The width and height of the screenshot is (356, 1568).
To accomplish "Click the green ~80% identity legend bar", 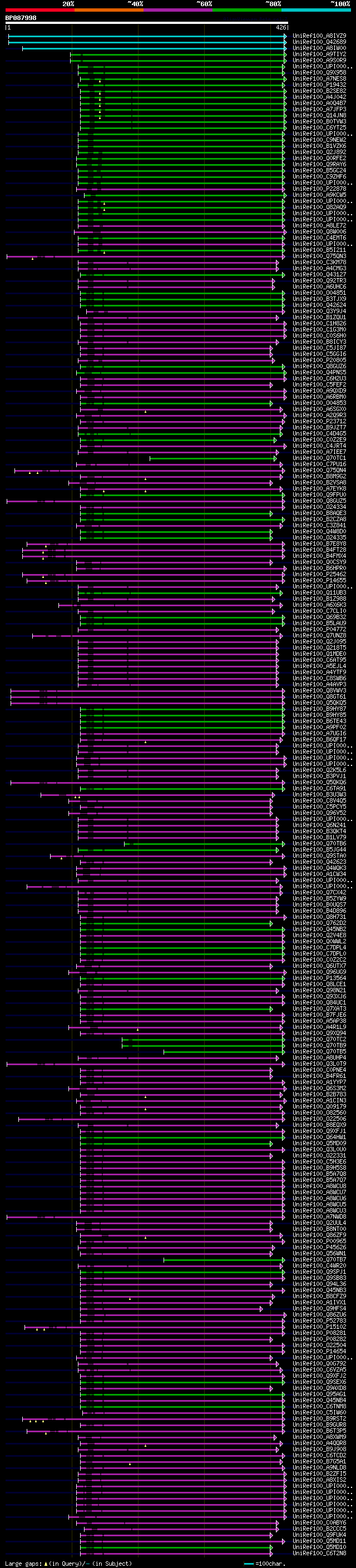I will click(x=247, y=10).
